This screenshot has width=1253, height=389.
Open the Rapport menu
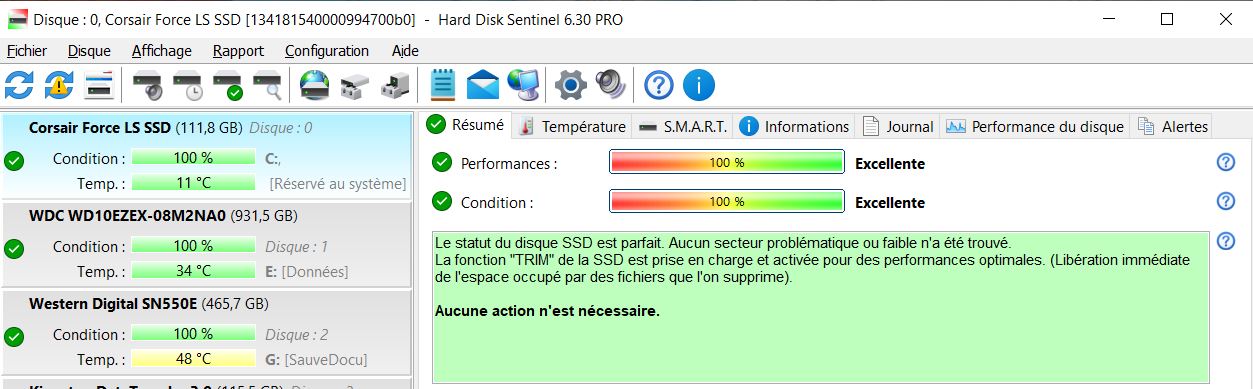238,51
